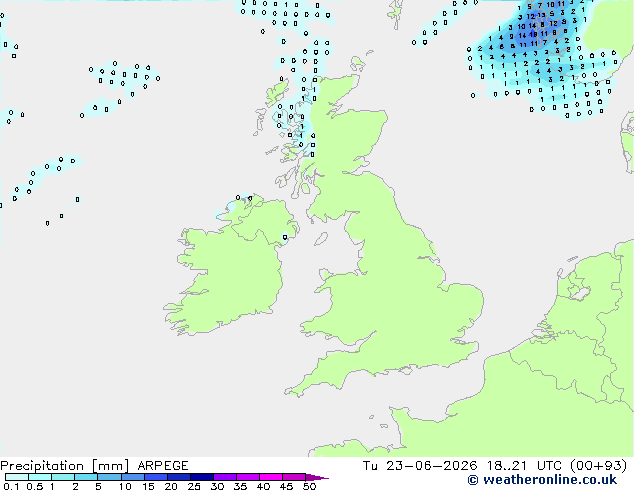
Task: Click the '0.5' legend scale label
Action: (35, 486)
